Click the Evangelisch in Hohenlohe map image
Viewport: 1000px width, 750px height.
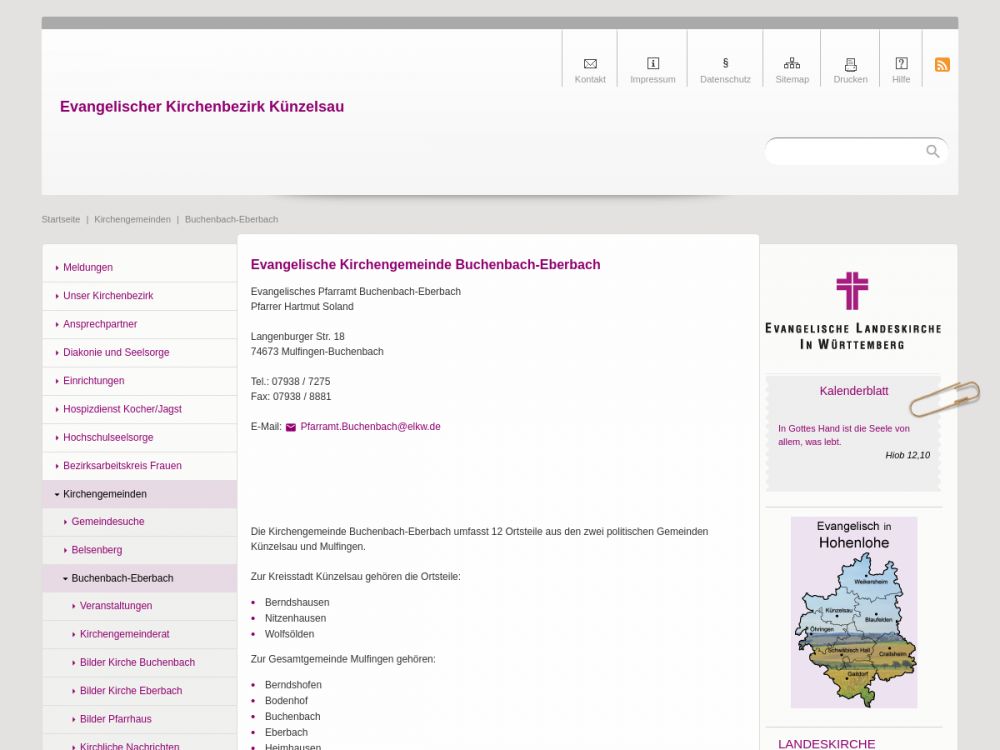click(853, 612)
